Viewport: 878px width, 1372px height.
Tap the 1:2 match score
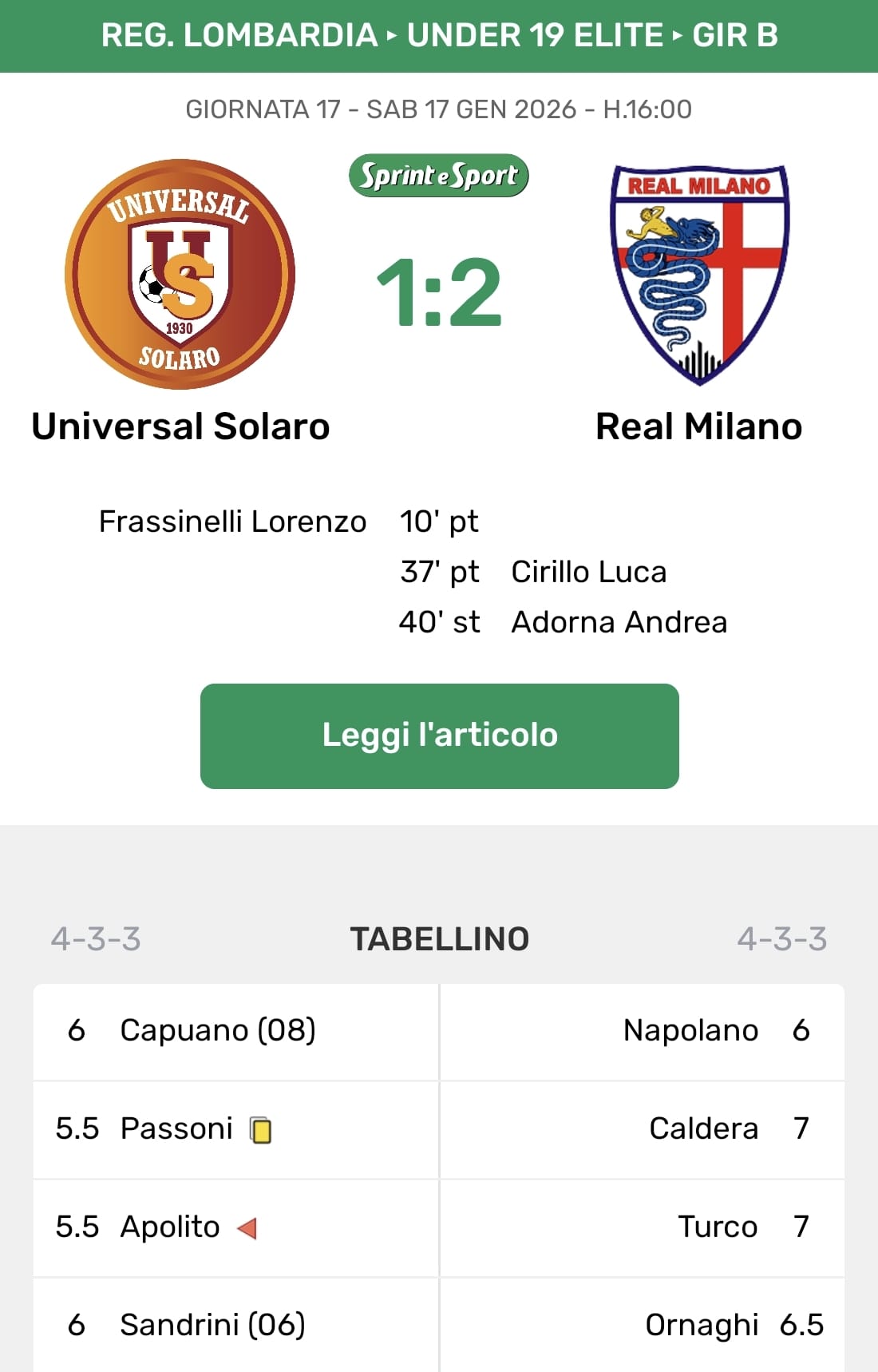(439, 292)
